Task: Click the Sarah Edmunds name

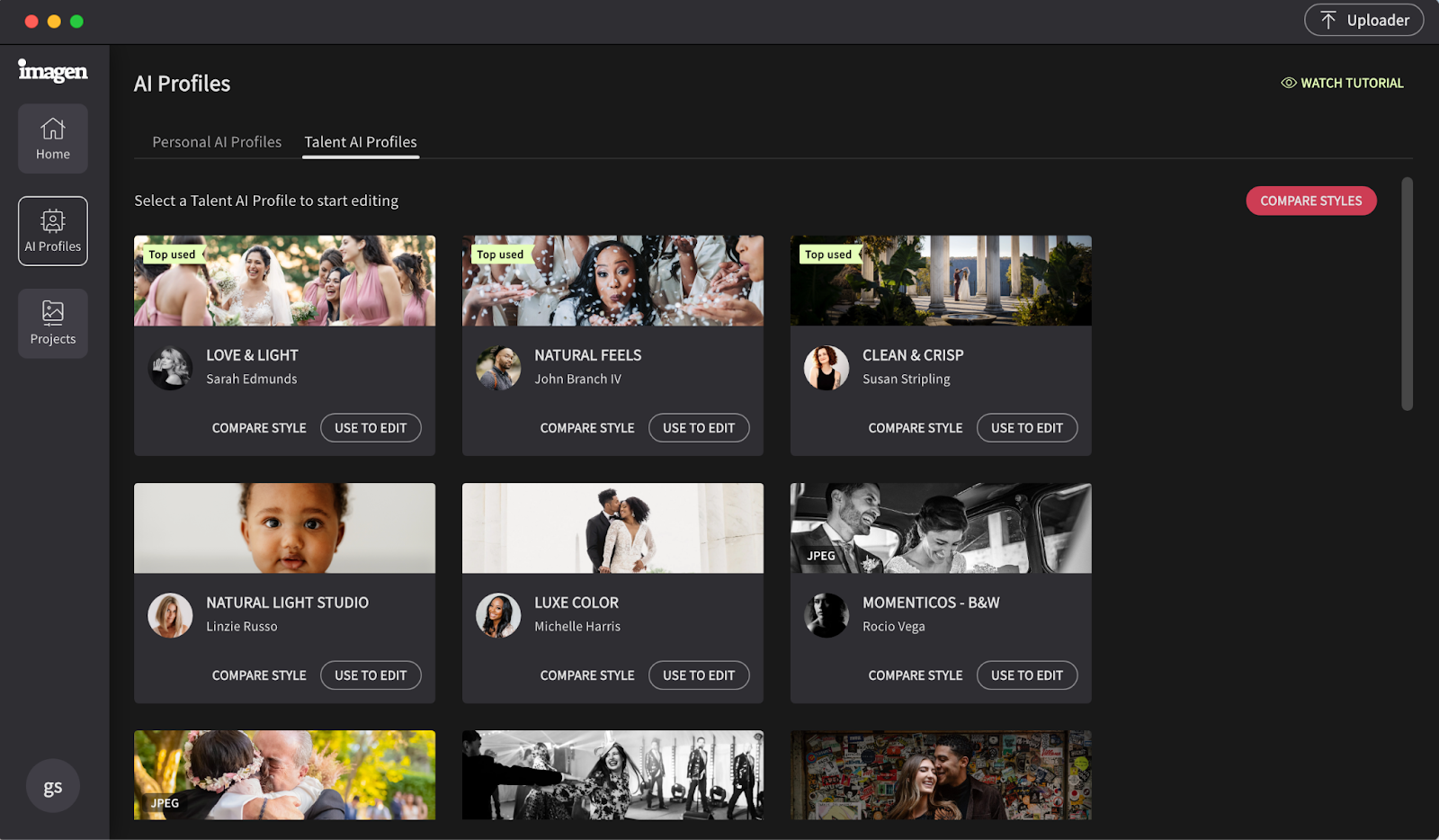Action: click(x=252, y=380)
